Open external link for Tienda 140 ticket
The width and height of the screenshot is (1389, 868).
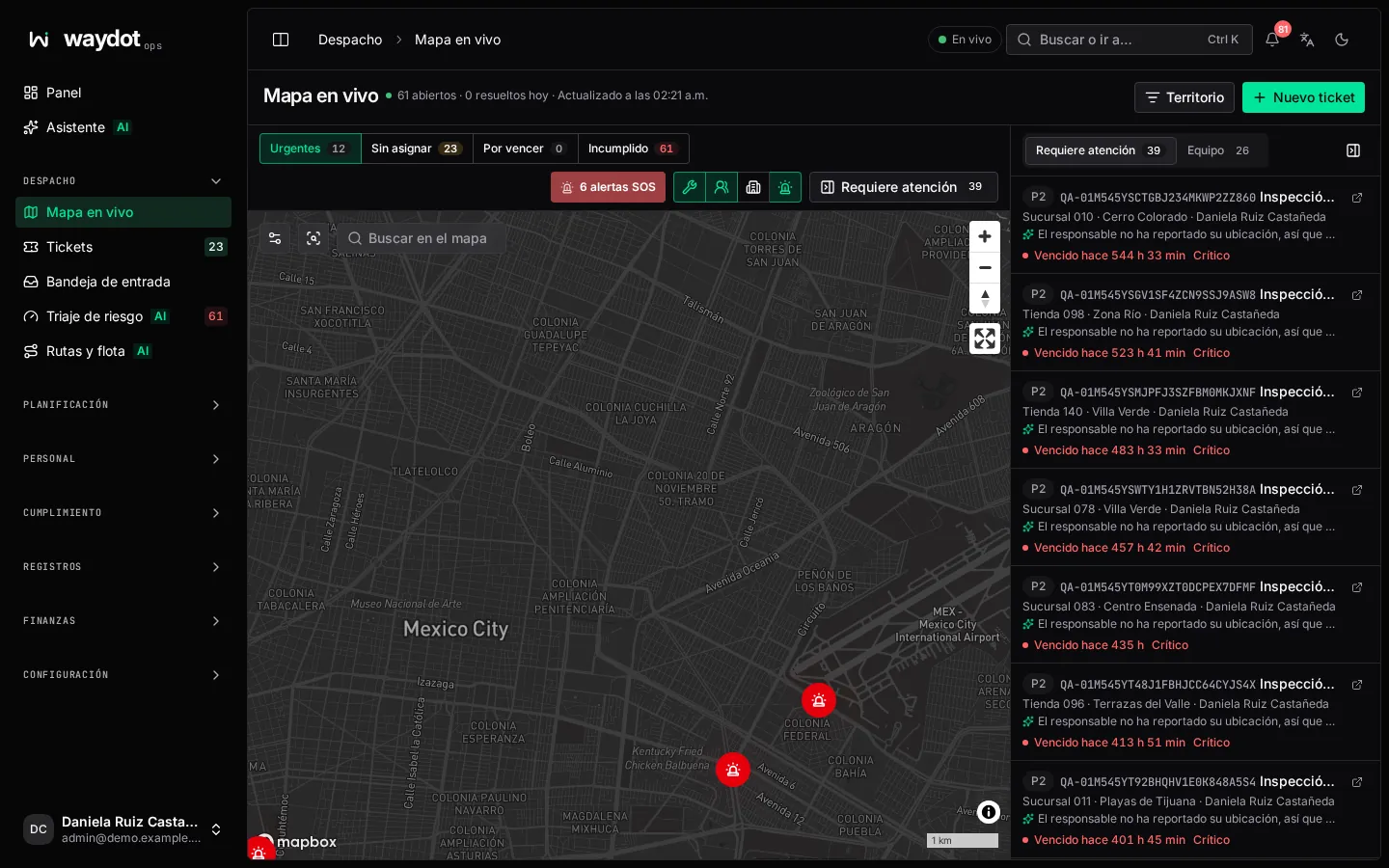click(x=1357, y=392)
